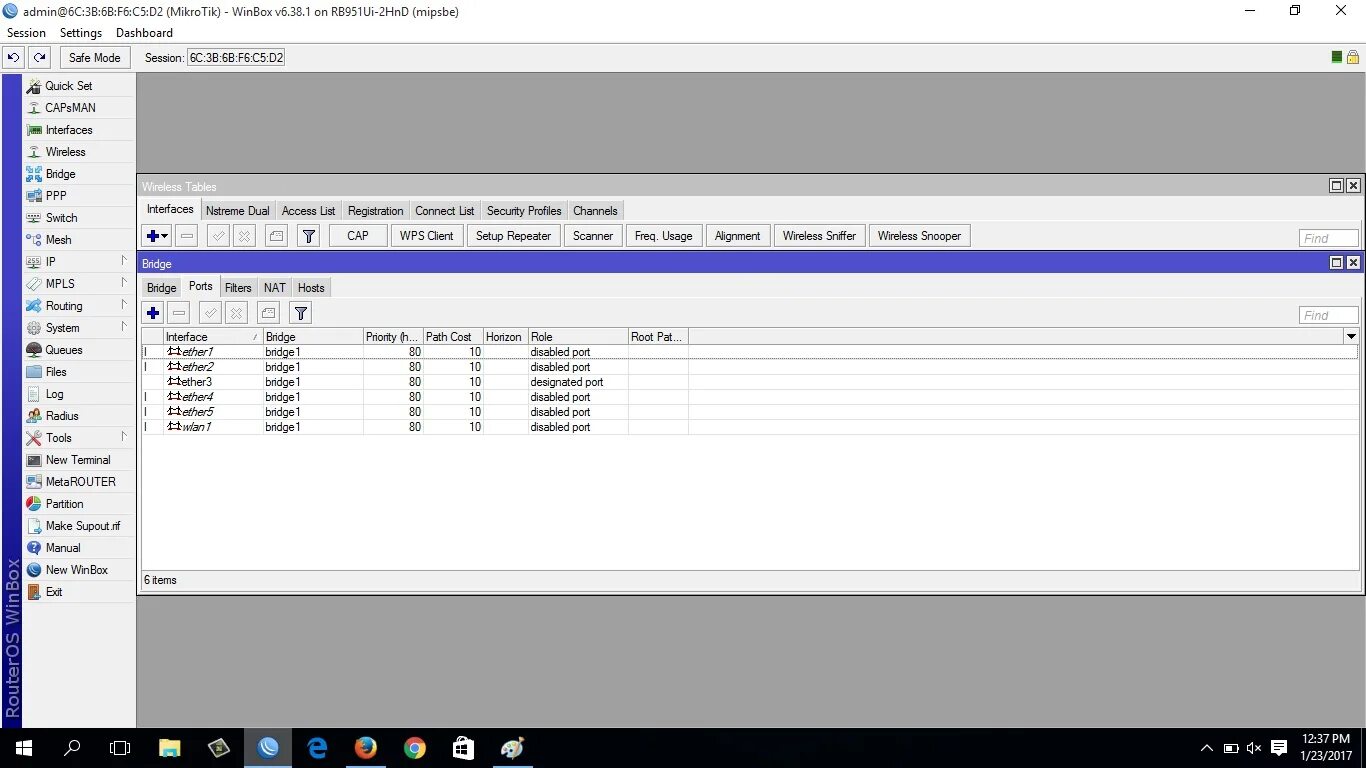This screenshot has width=1366, height=768.
Task: Toggle Safe Mode
Action: pos(95,57)
